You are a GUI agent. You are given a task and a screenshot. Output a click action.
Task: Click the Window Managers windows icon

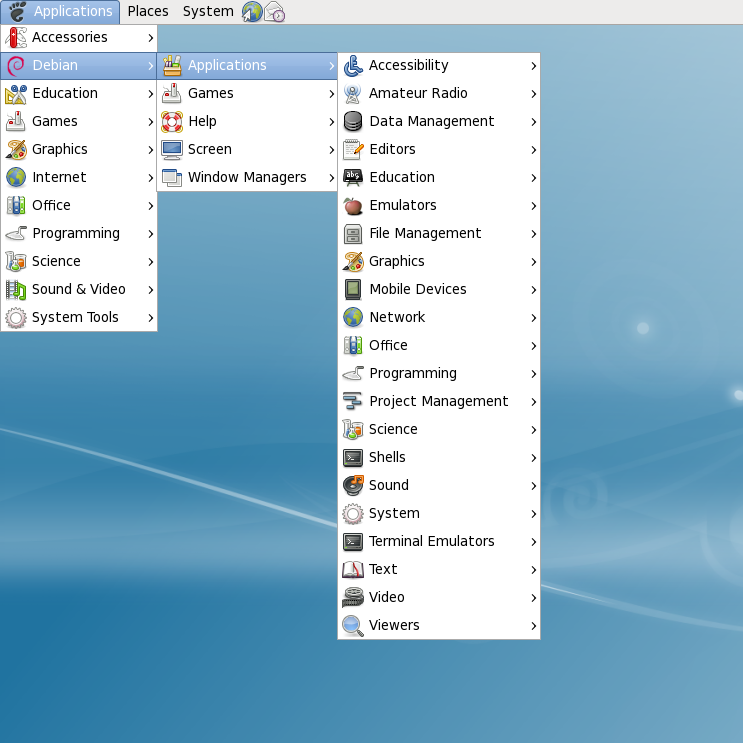coord(172,178)
